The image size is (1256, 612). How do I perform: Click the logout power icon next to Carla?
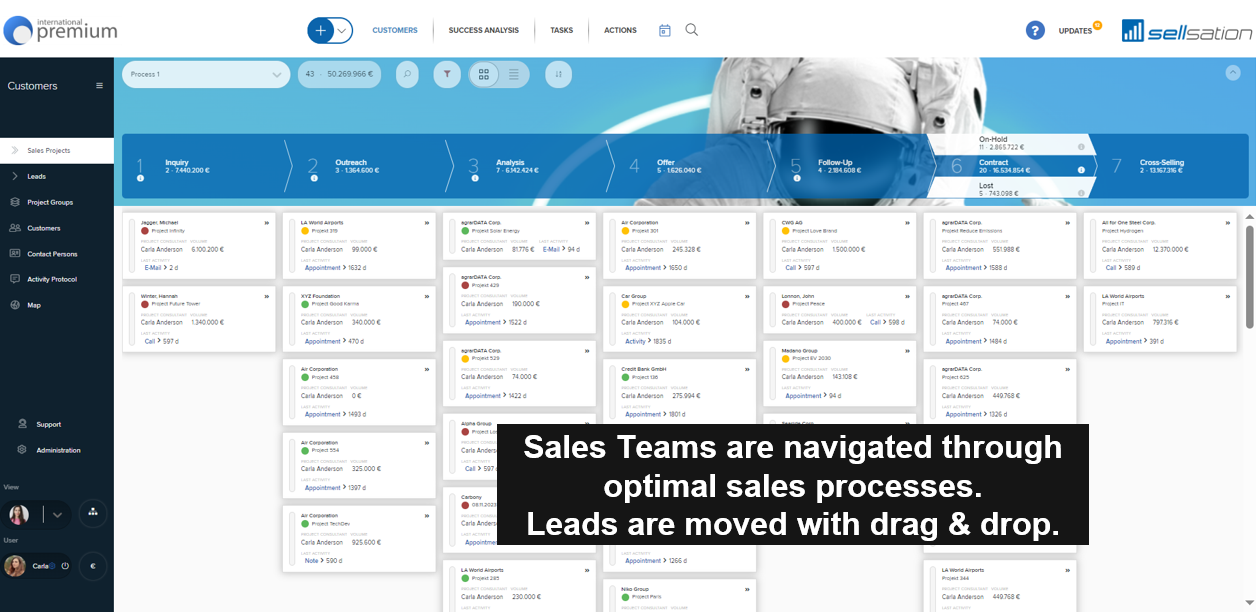(x=65, y=566)
